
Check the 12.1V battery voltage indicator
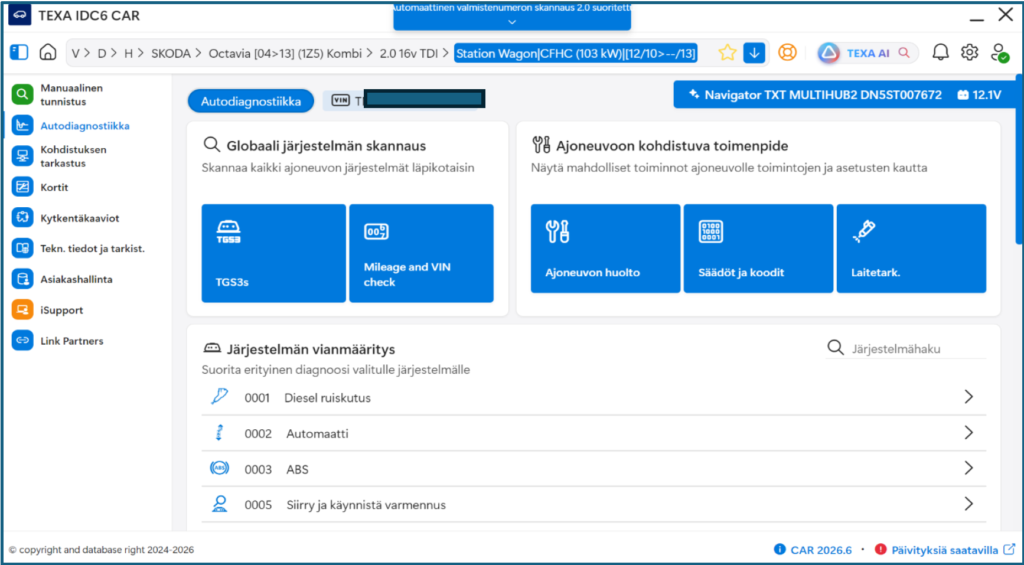[979, 95]
